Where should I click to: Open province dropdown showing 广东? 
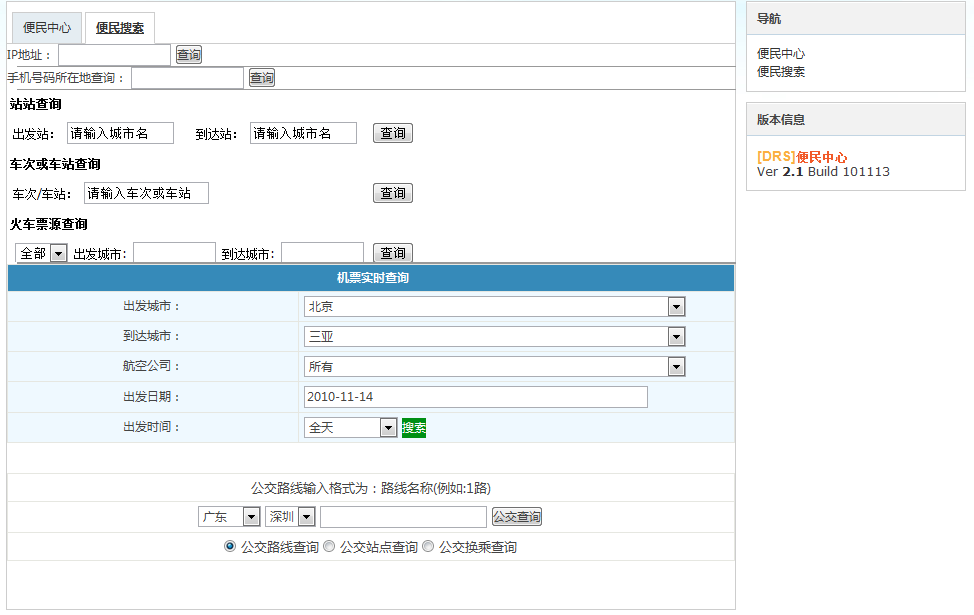(229, 517)
